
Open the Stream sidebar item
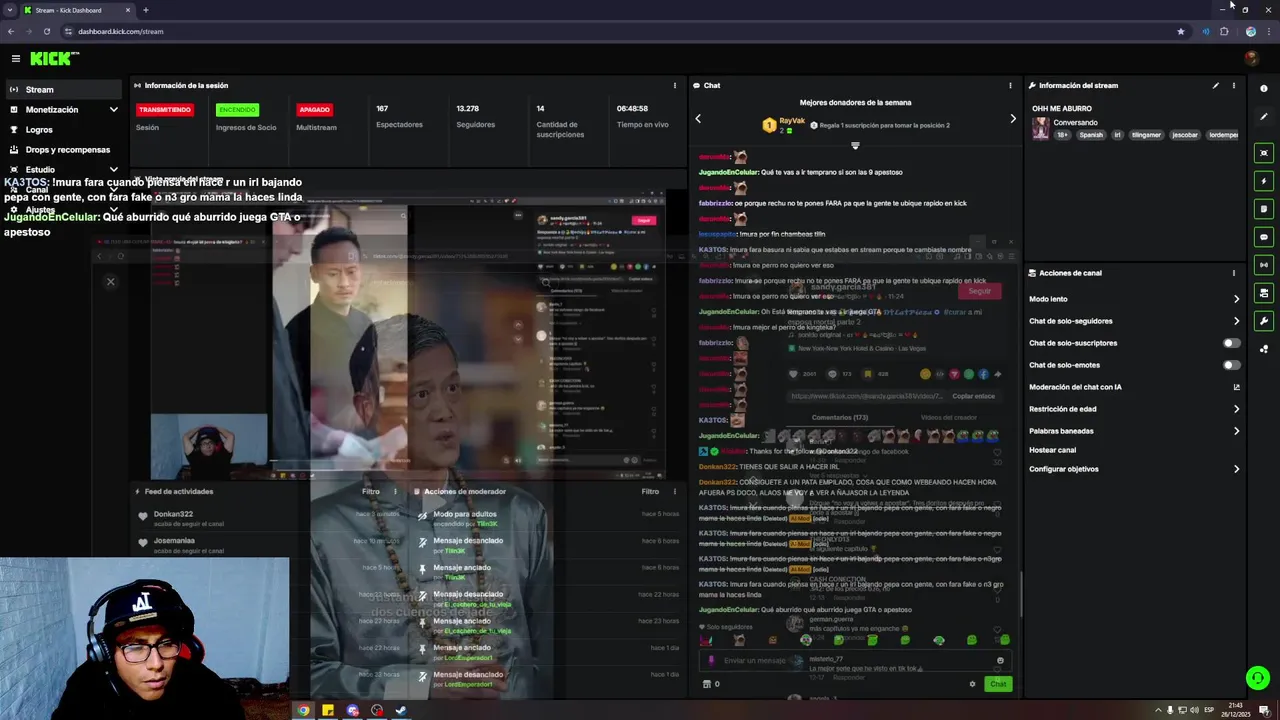[63, 89]
